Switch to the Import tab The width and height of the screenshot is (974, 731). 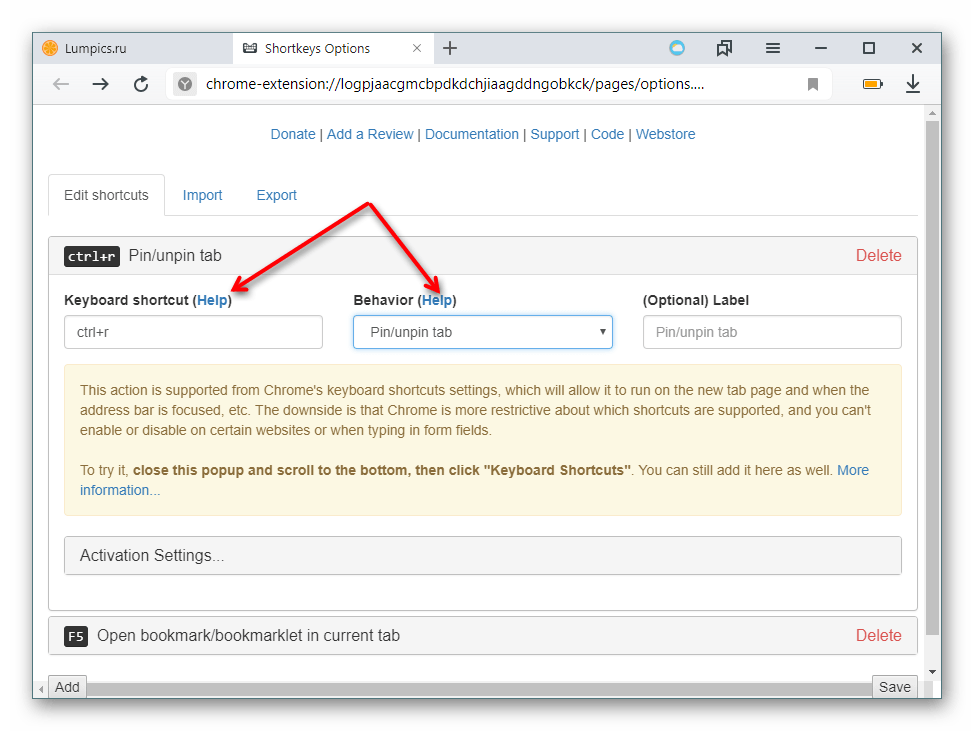click(202, 195)
